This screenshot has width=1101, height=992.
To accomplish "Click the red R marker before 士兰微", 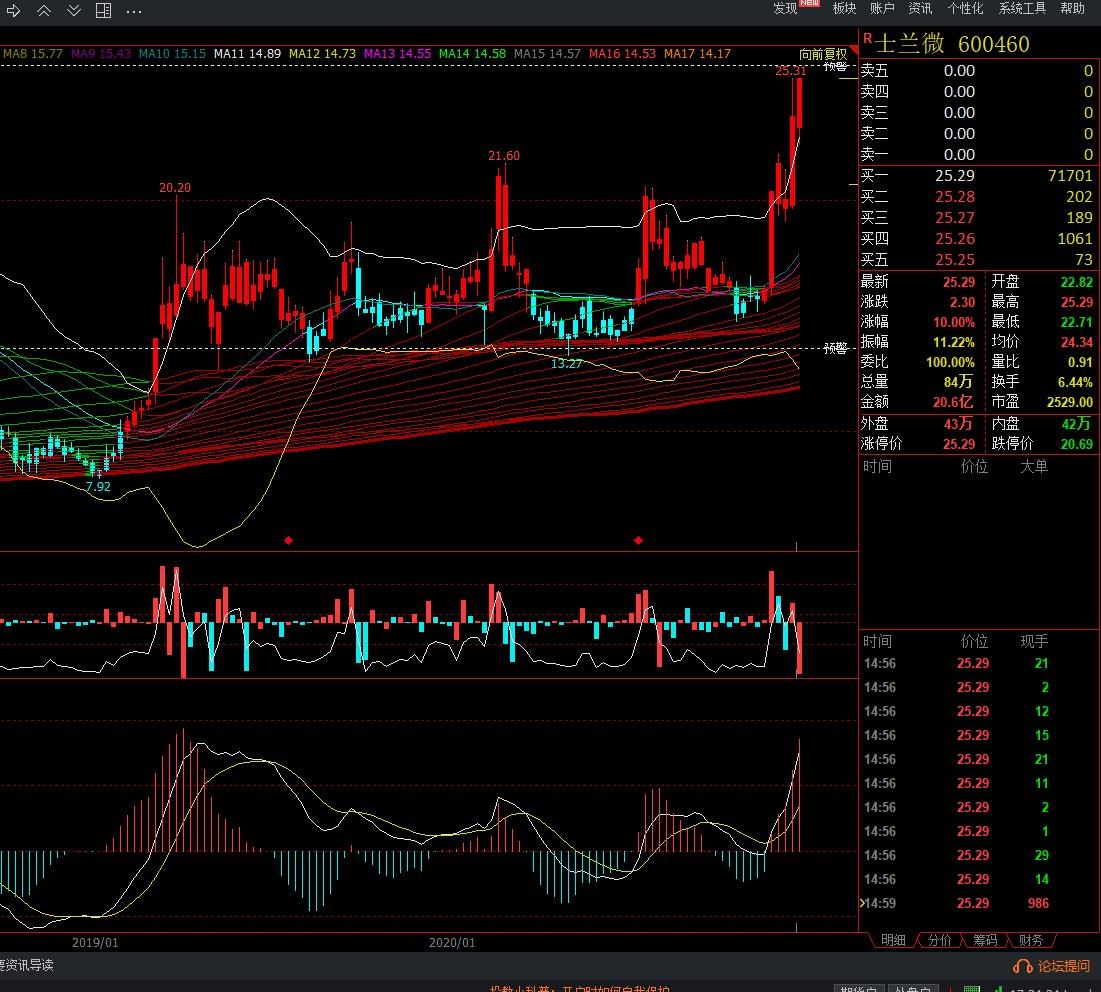I will 867,39.
